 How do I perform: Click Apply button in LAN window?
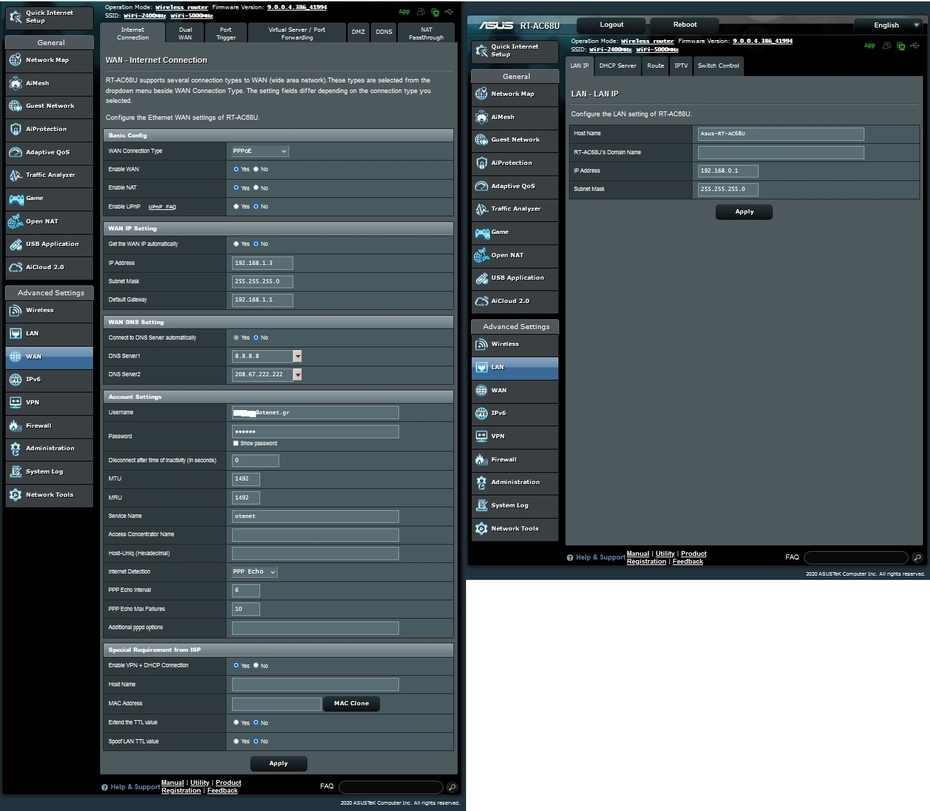tap(744, 212)
